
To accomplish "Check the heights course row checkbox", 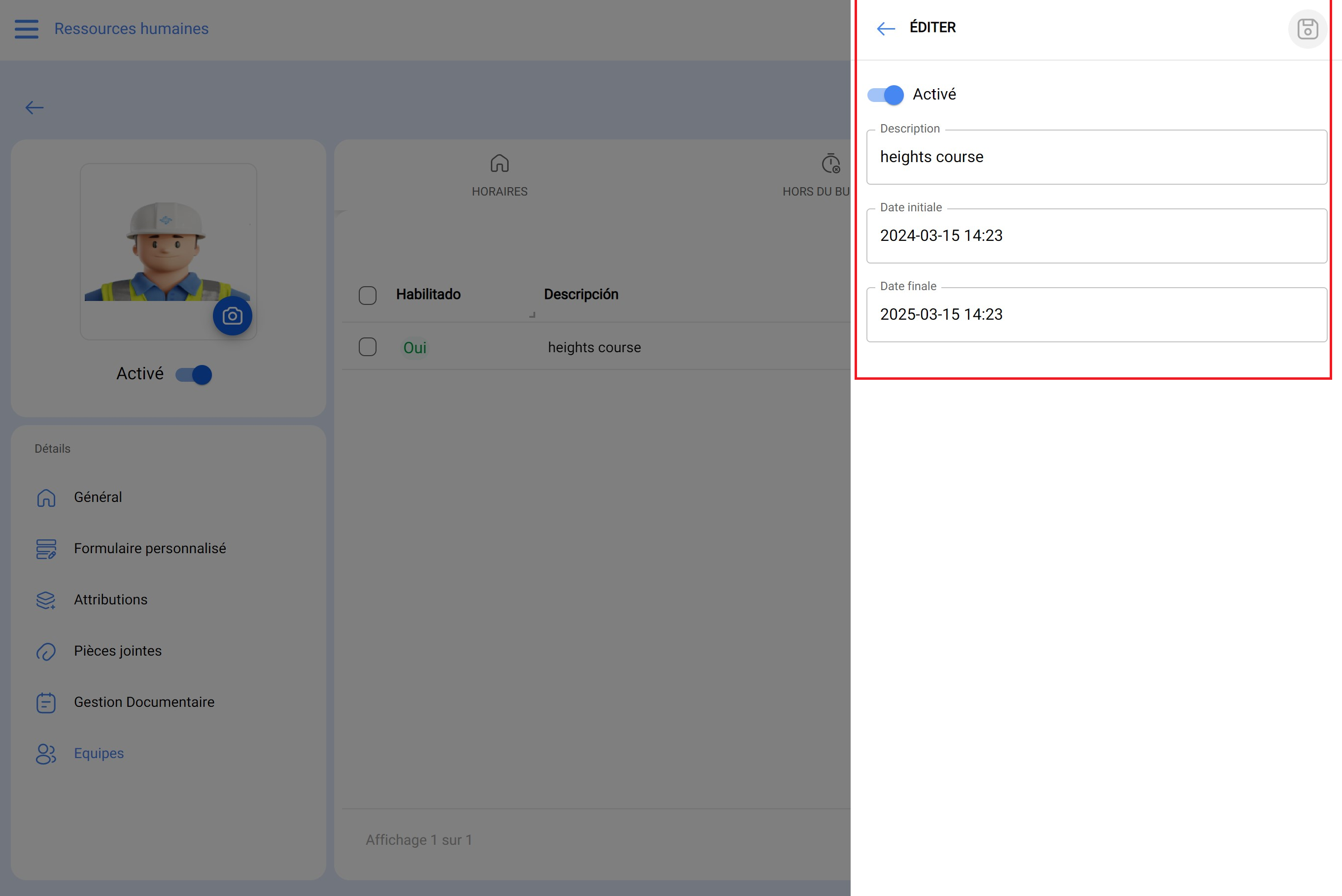I will click(x=368, y=347).
